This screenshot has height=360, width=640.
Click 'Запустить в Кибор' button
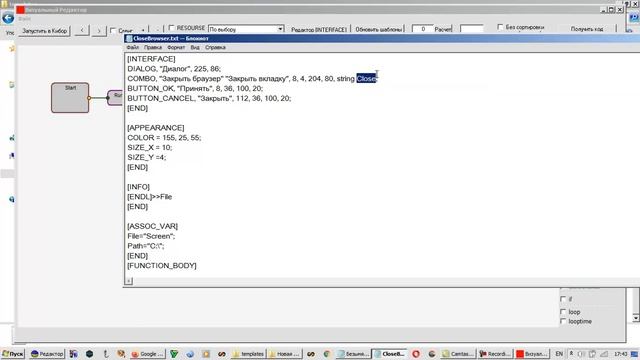point(44,31)
